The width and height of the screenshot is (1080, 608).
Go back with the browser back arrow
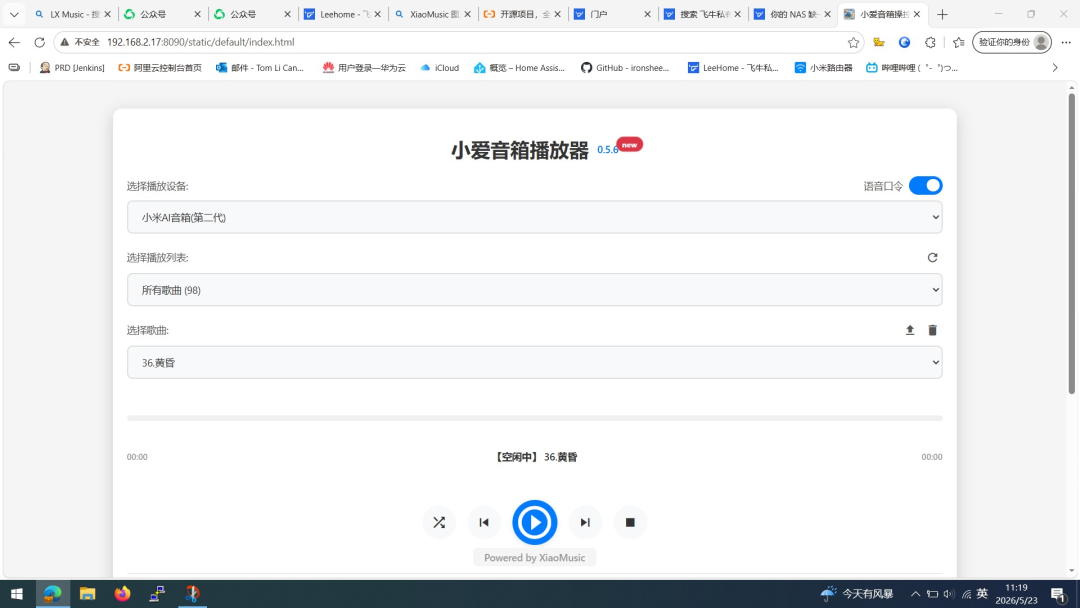coord(14,42)
